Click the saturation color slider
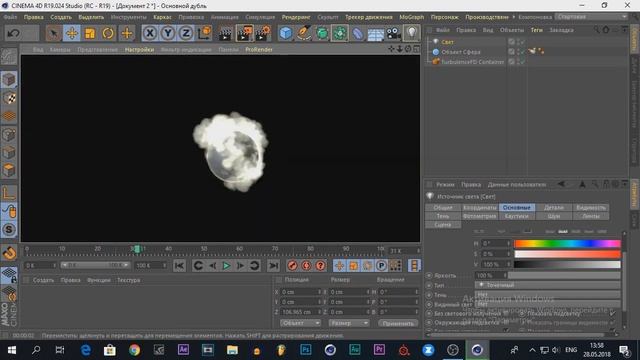The image size is (640, 360). (567, 254)
